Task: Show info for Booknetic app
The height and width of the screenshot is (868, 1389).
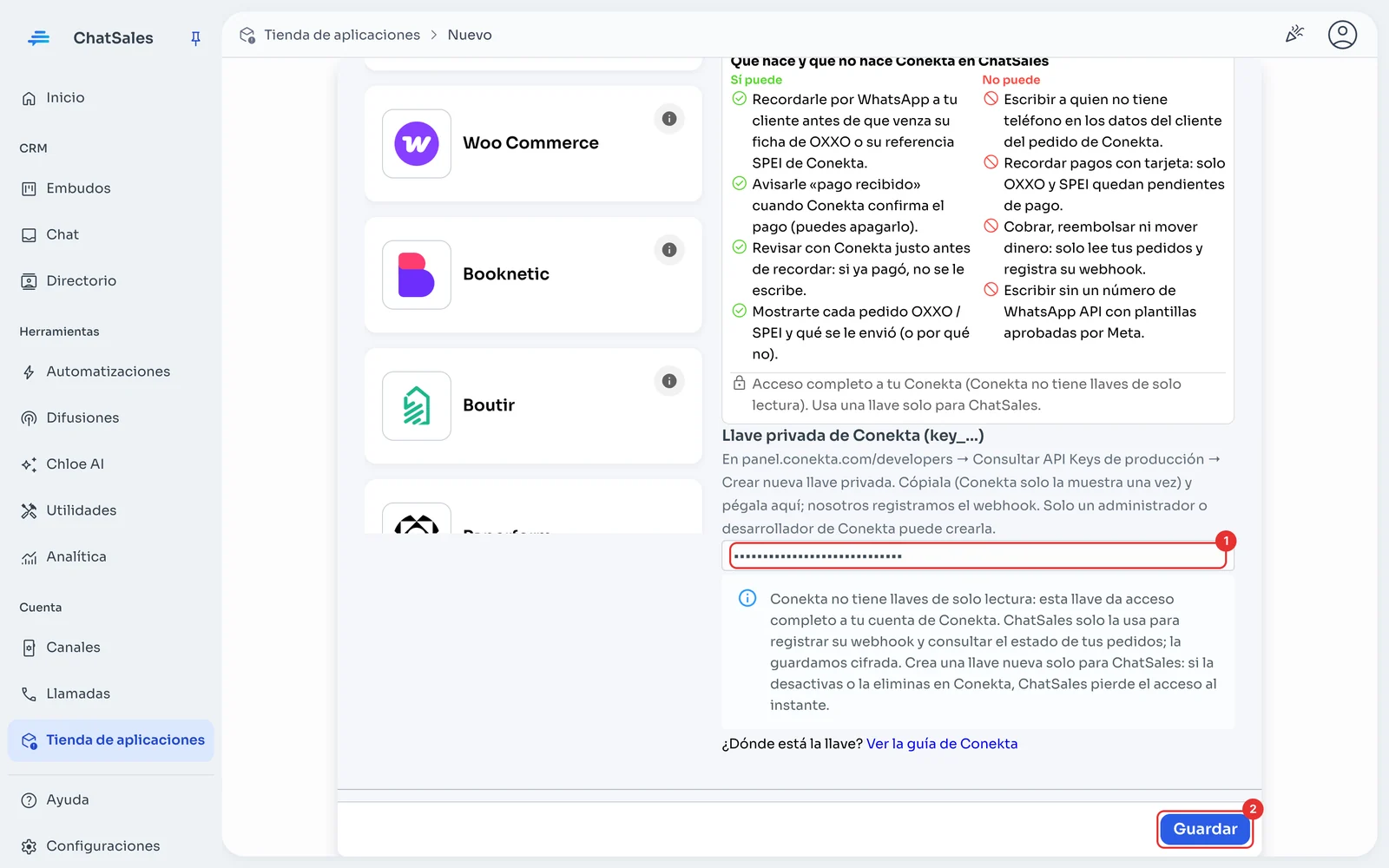Action: pos(669,250)
